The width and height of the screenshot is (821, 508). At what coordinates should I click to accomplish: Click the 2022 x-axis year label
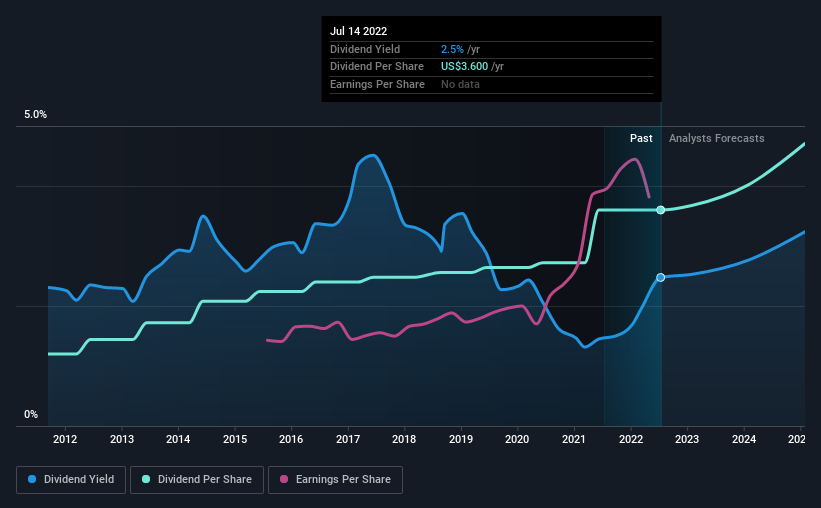pos(631,439)
